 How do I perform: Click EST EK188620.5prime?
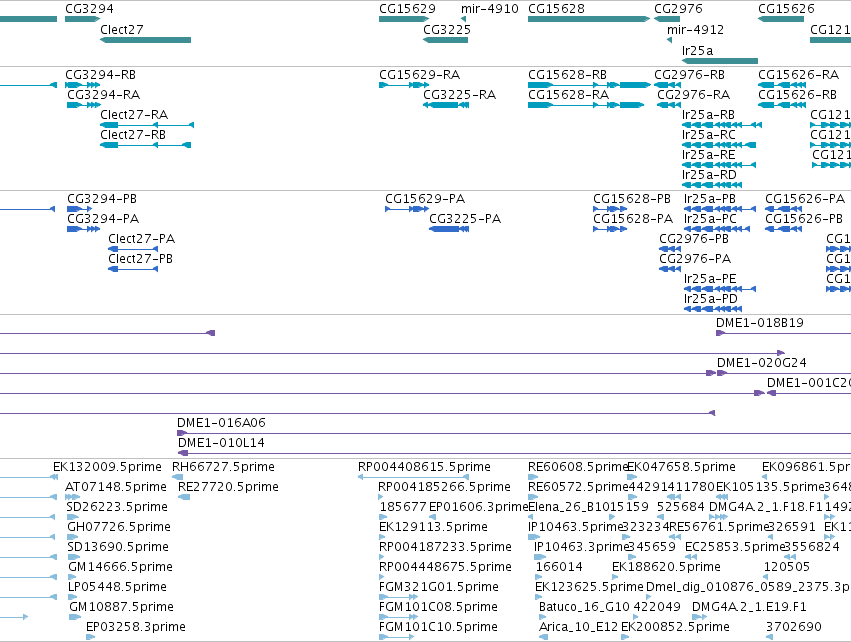[666, 567]
